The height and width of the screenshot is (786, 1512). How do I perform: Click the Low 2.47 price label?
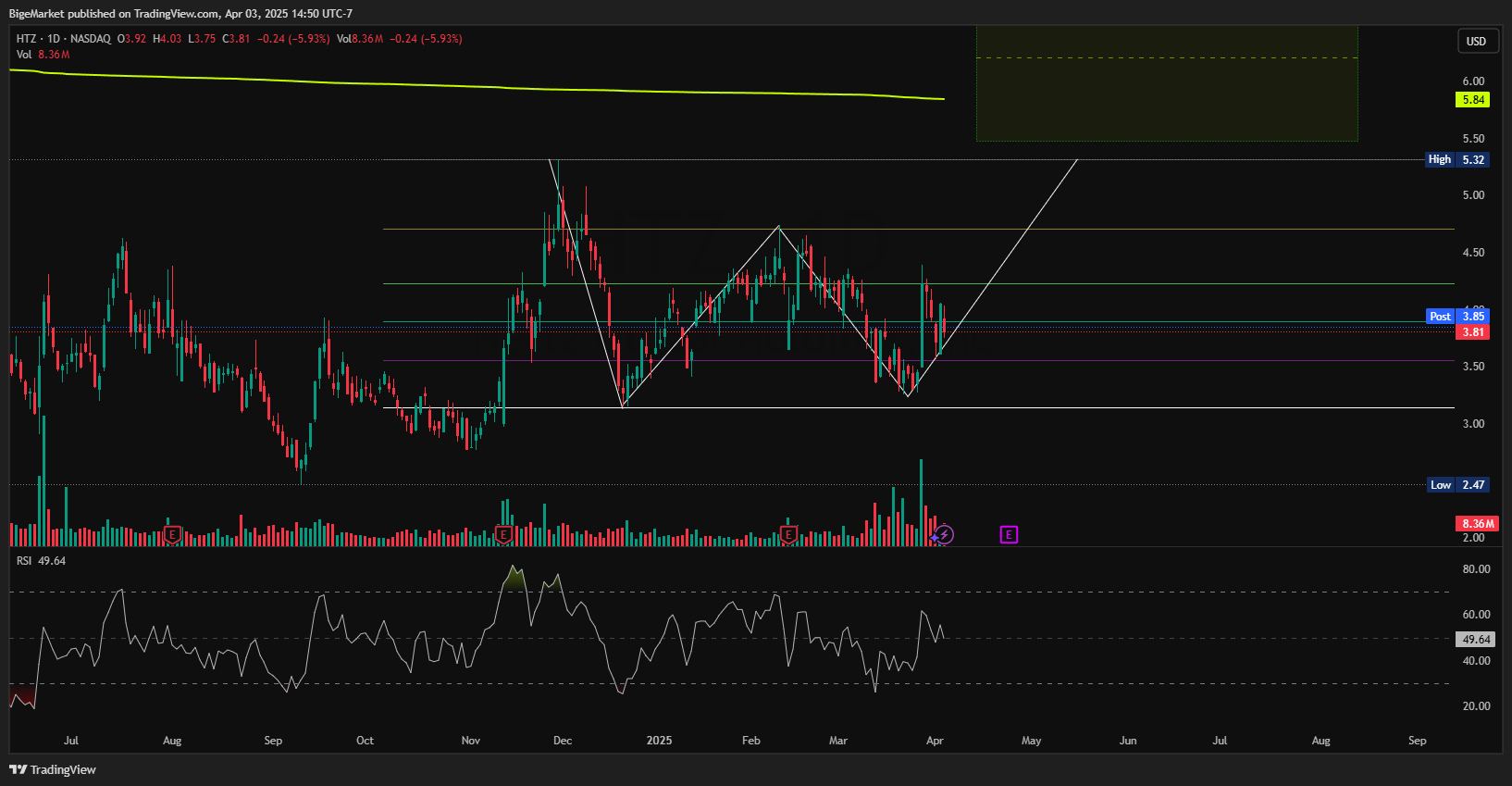click(1457, 484)
